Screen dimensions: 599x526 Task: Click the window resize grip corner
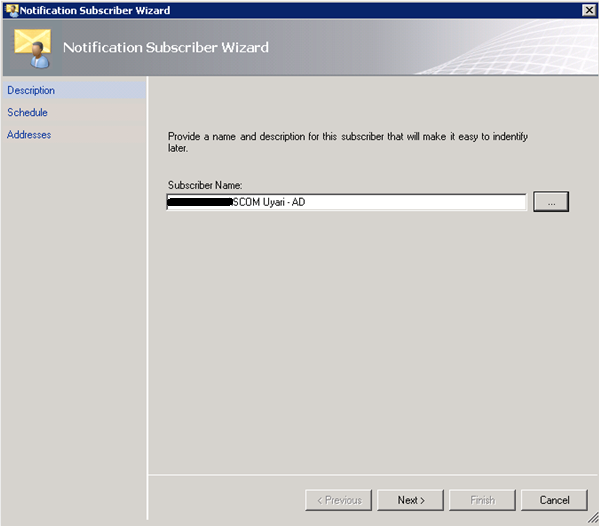point(593,518)
